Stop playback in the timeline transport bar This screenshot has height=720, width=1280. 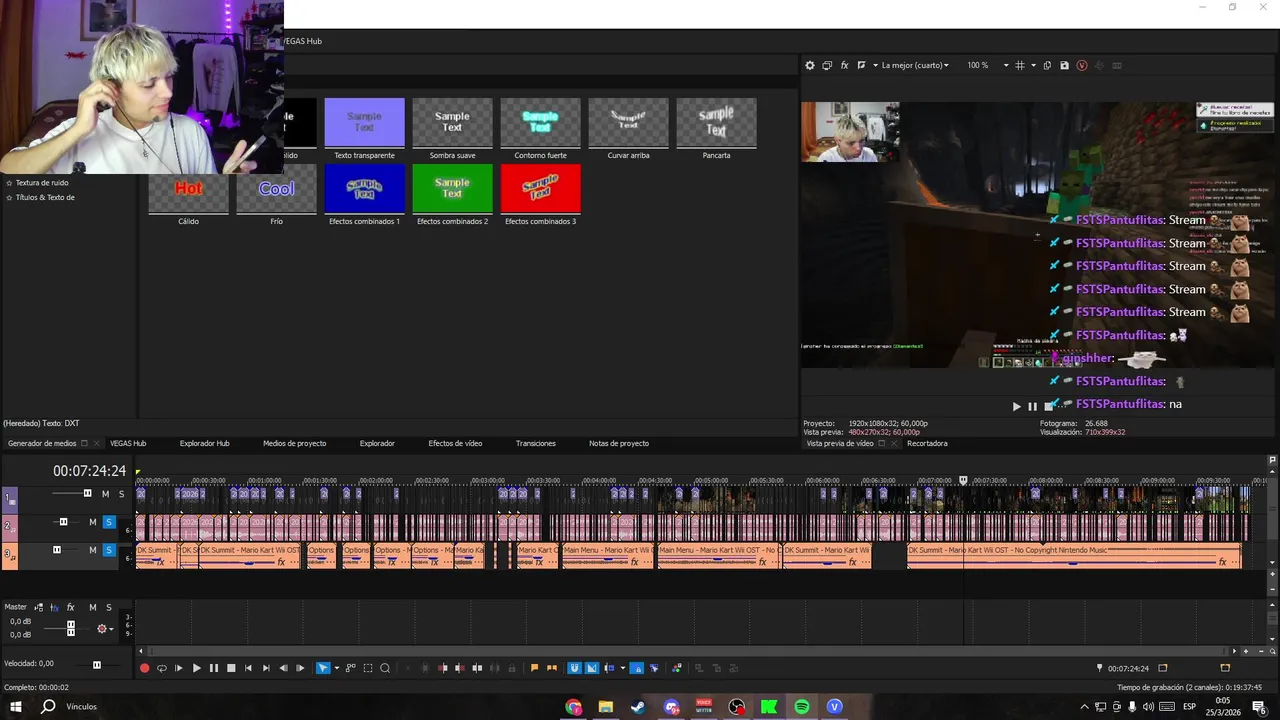coord(231,668)
